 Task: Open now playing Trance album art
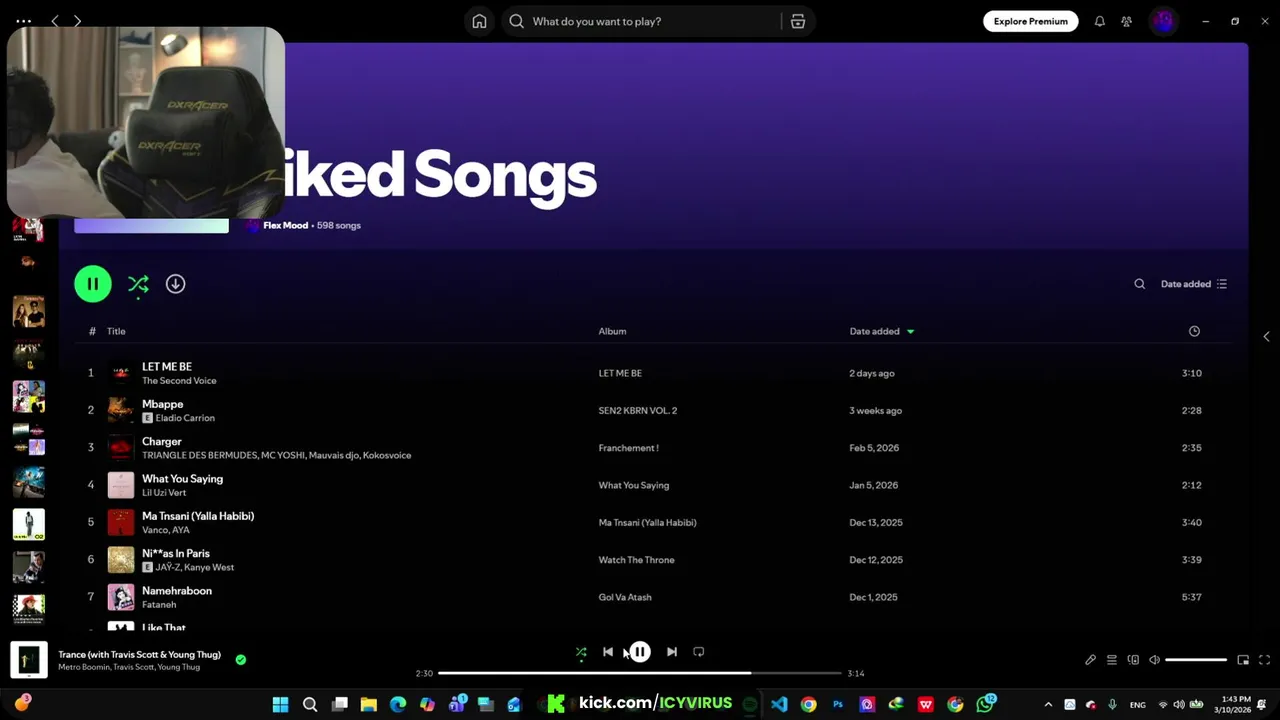pos(29,660)
